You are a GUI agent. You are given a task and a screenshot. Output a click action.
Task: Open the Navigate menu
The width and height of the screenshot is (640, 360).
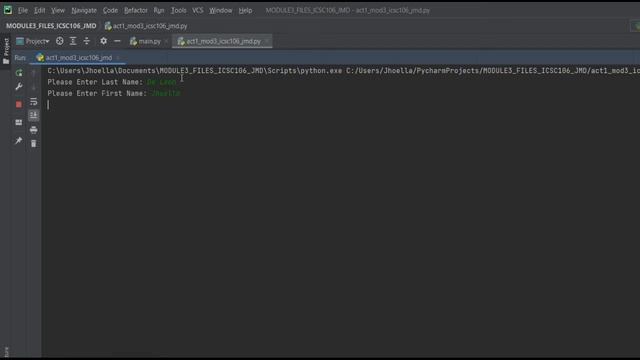pos(84,10)
